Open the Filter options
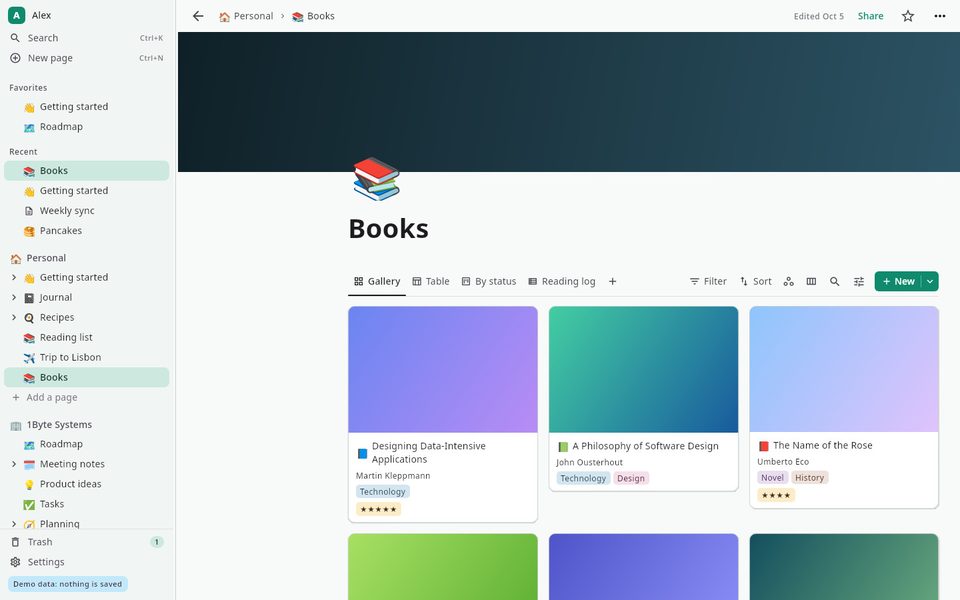 [708, 282]
